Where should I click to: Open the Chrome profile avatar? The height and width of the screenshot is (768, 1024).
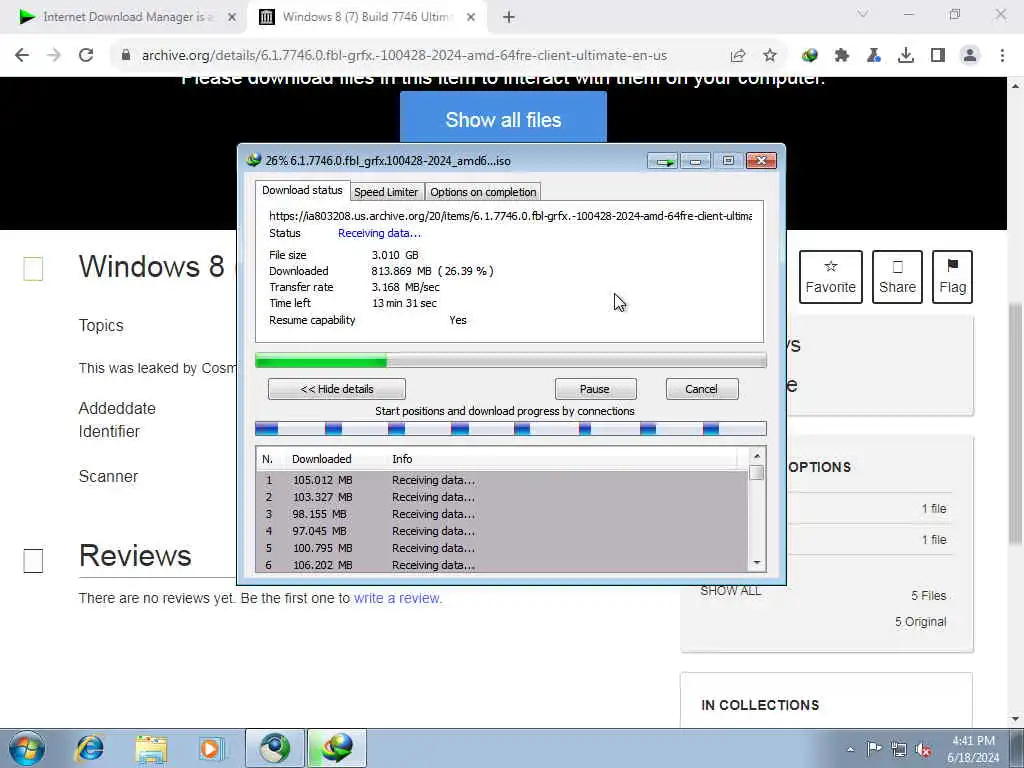970,56
